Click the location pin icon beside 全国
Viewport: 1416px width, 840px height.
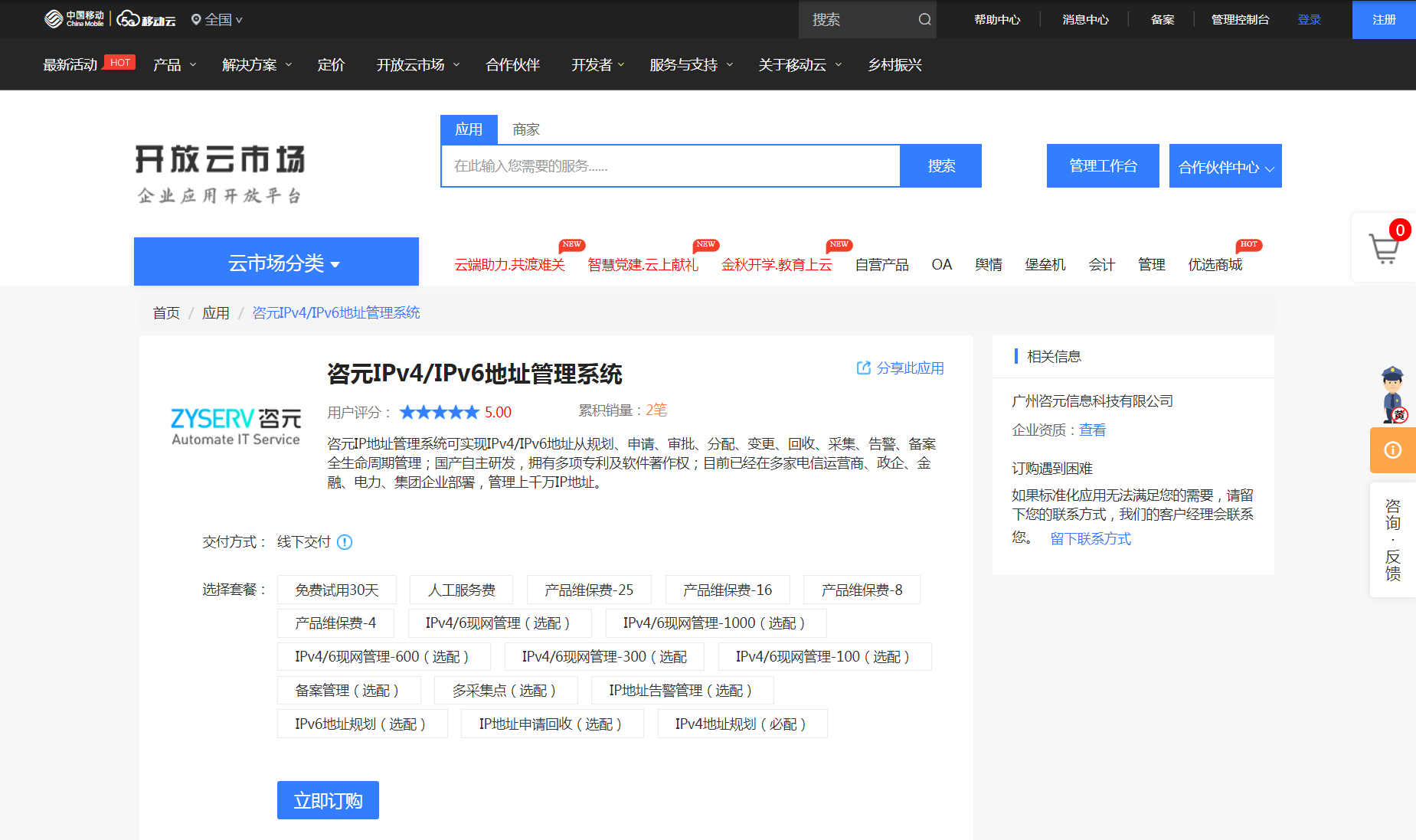coord(196,20)
